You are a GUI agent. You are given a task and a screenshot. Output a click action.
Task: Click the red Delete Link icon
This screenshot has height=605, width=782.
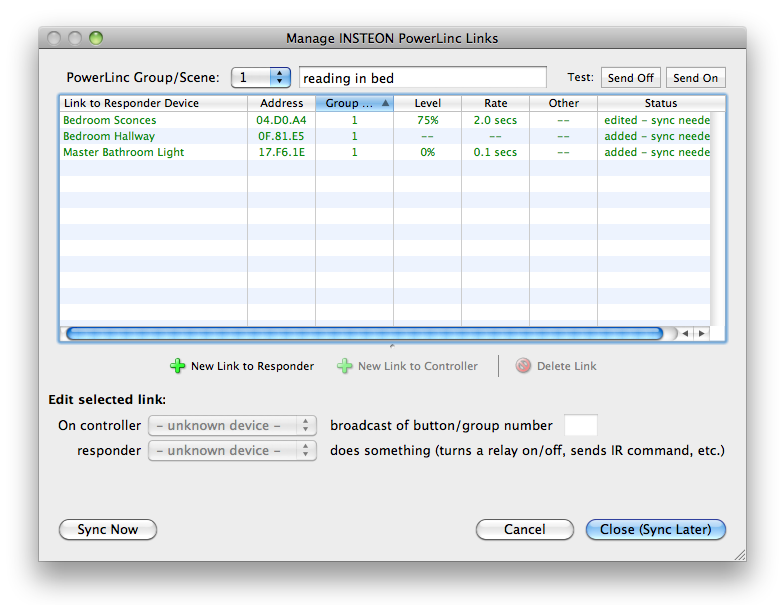523,366
